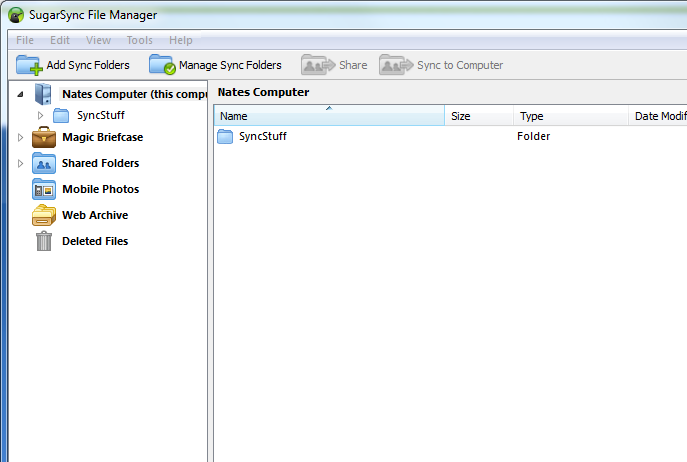687x462 pixels.
Task: Click the Nates Computer heading above file list
Action: pos(263,92)
